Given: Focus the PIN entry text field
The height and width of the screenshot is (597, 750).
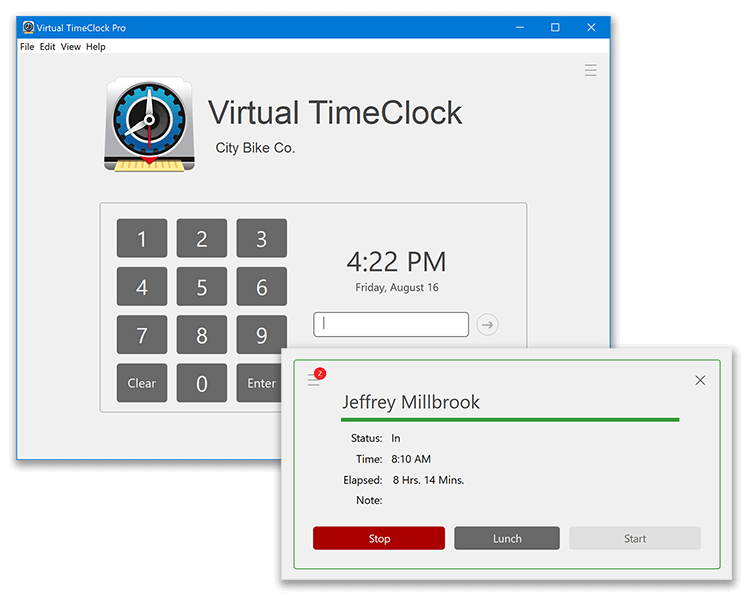Looking at the screenshot, I should coord(391,324).
